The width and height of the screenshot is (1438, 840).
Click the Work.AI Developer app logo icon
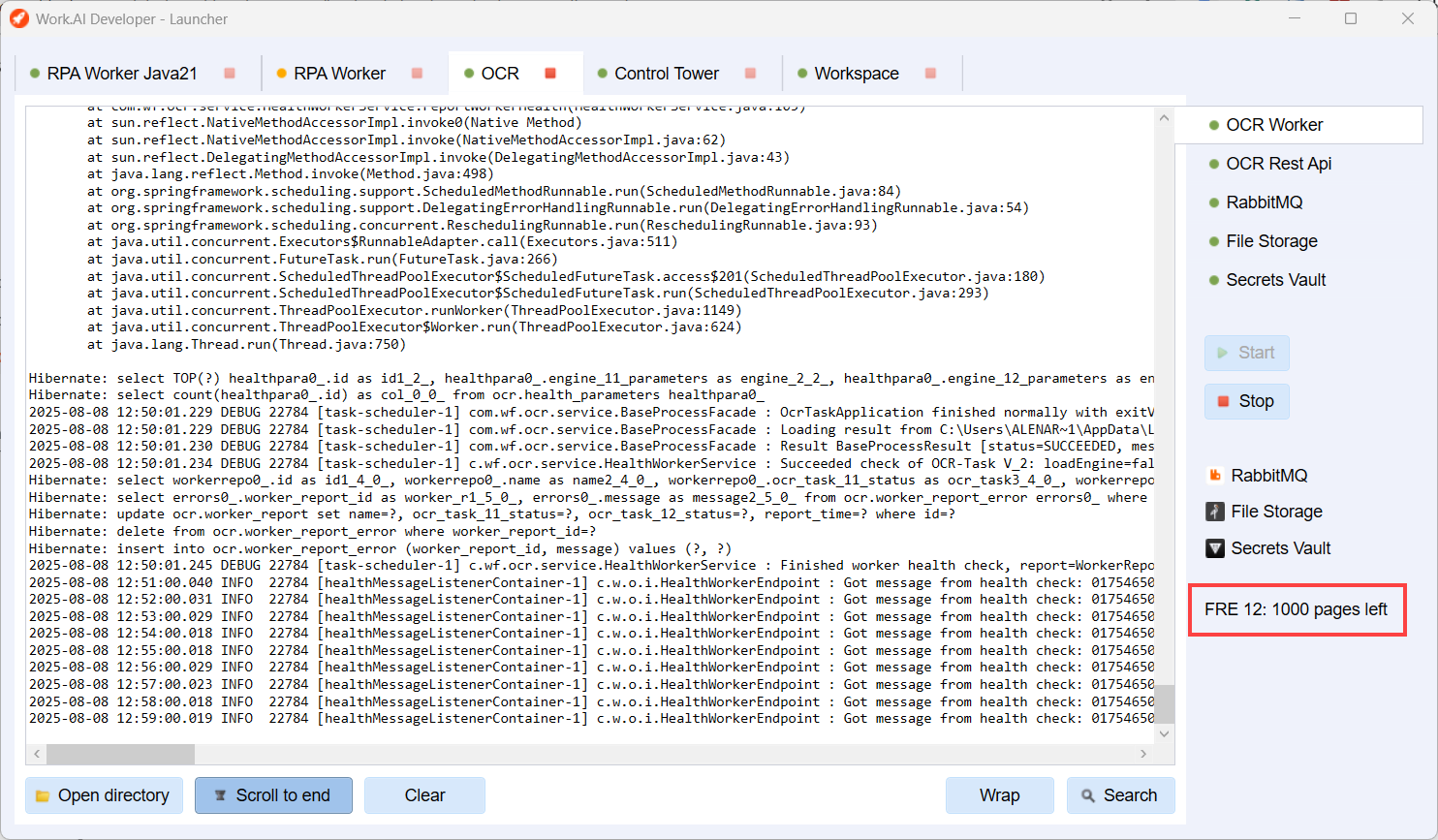click(18, 18)
